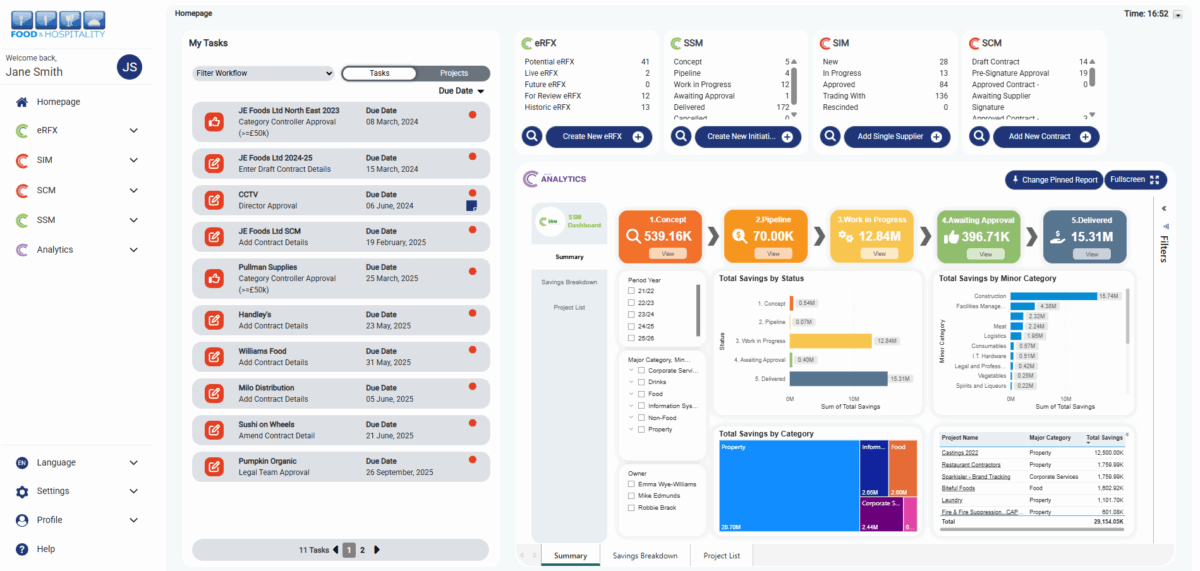Click the Homepage house icon in sidebar
The height and width of the screenshot is (571, 1200).
coord(22,102)
